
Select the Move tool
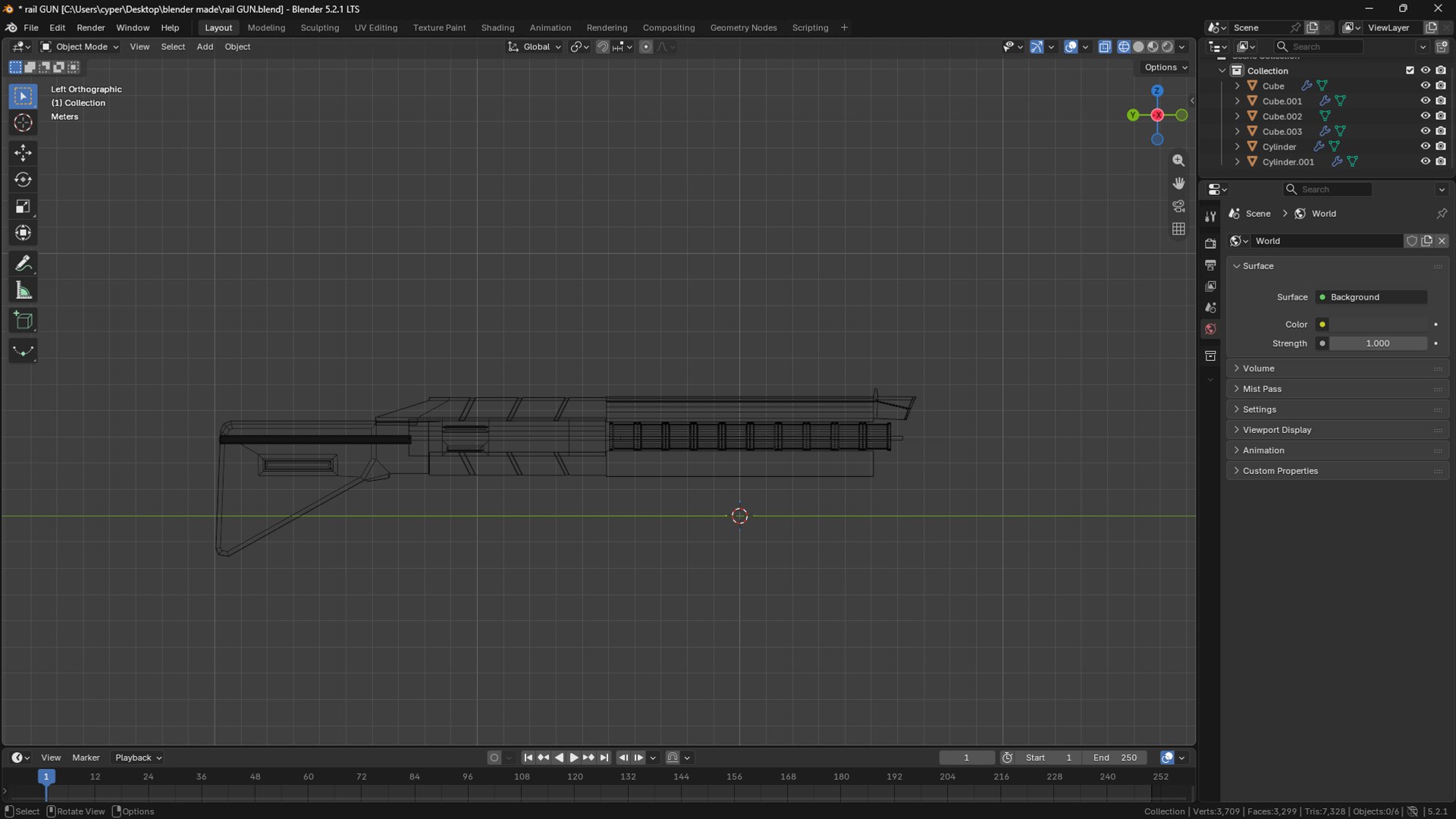(x=23, y=153)
